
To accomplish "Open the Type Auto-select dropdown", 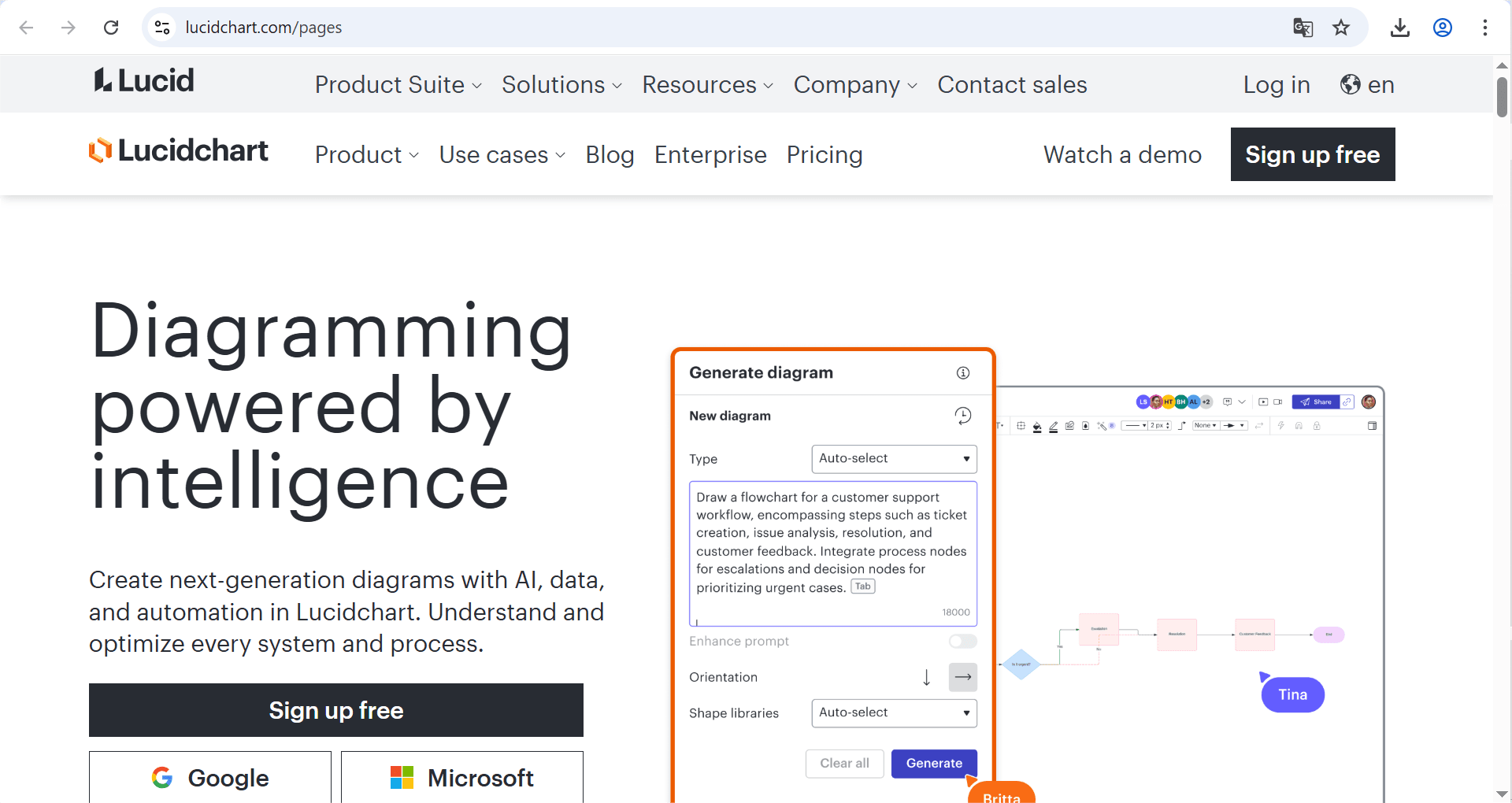I will (894, 459).
